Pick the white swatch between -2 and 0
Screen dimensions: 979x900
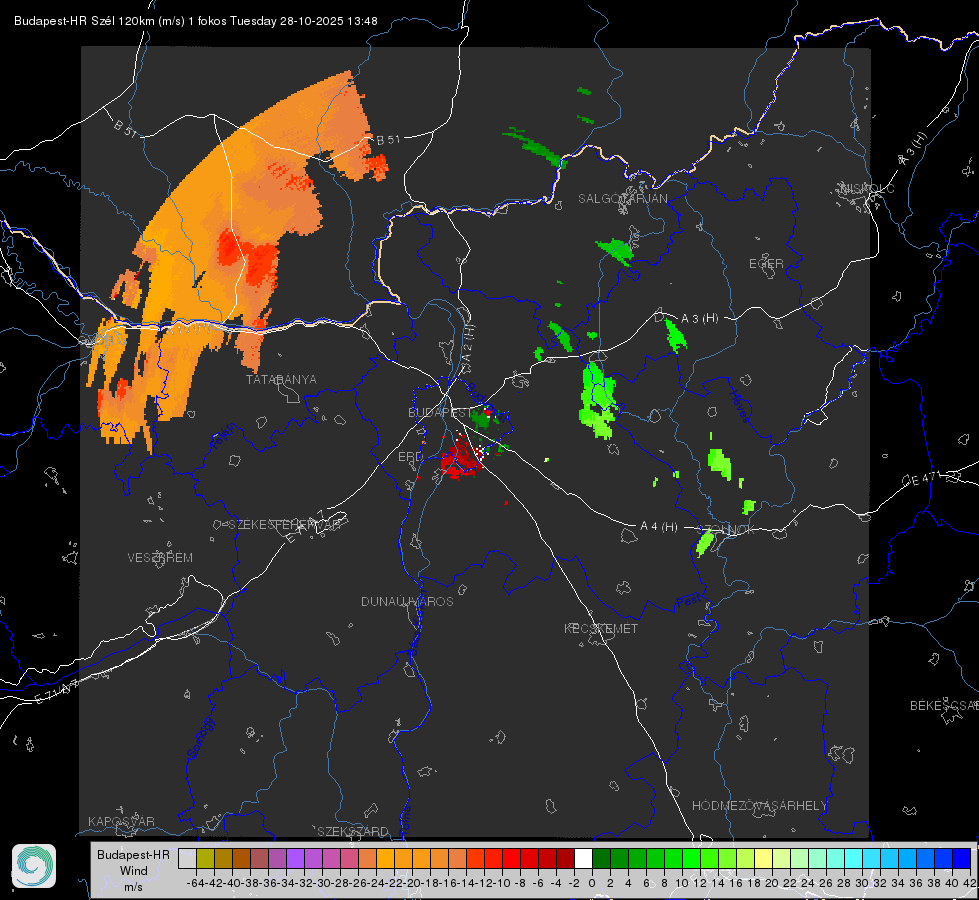point(583,858)
